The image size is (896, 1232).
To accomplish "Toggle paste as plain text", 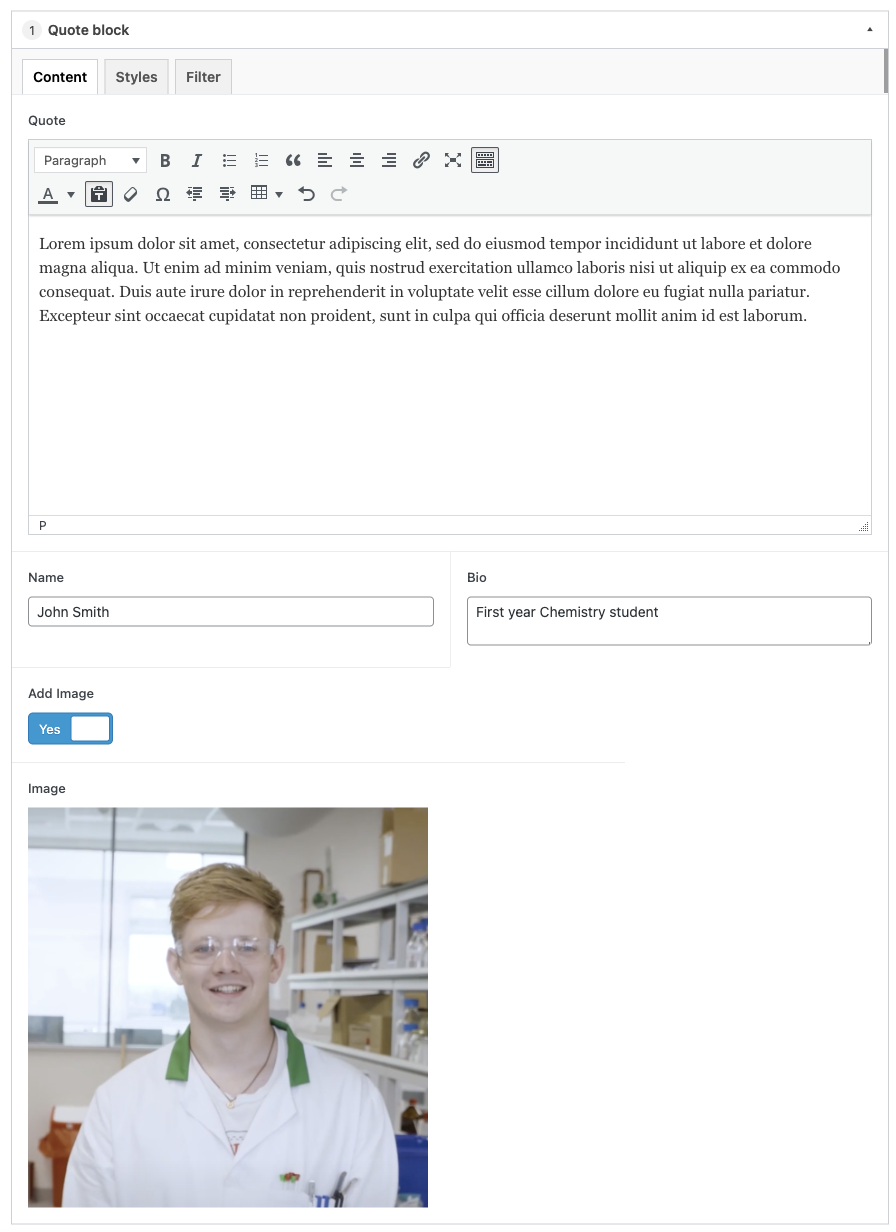I will point(99,194).
